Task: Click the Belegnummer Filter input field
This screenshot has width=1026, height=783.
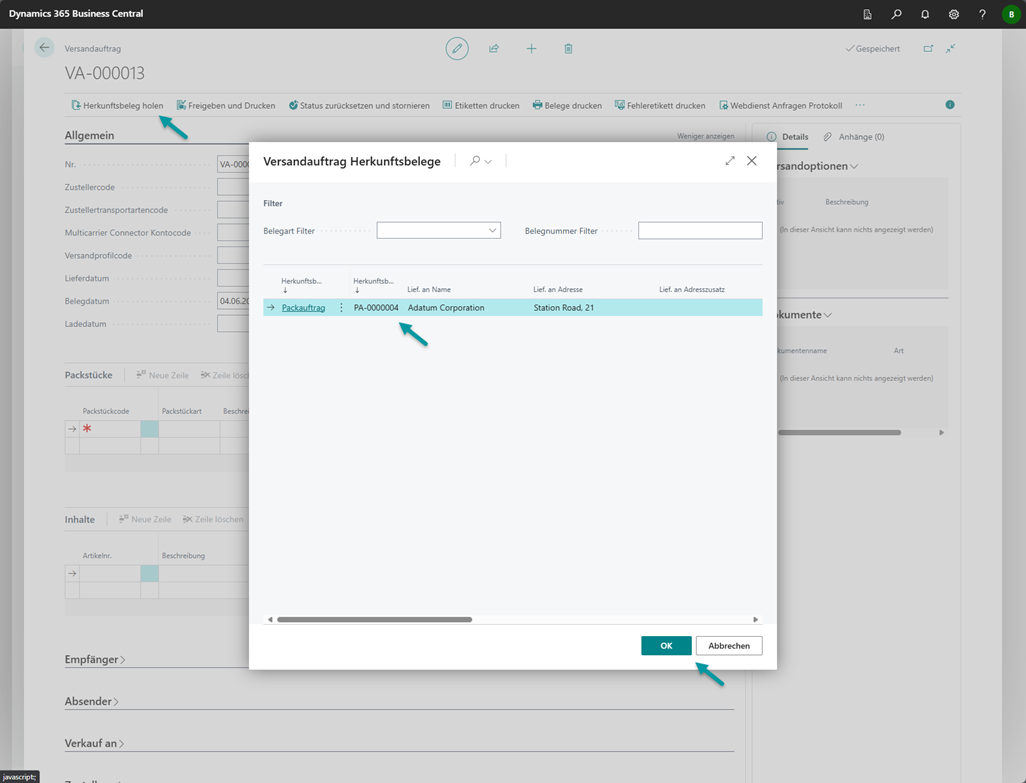Action: coord(700,231)
